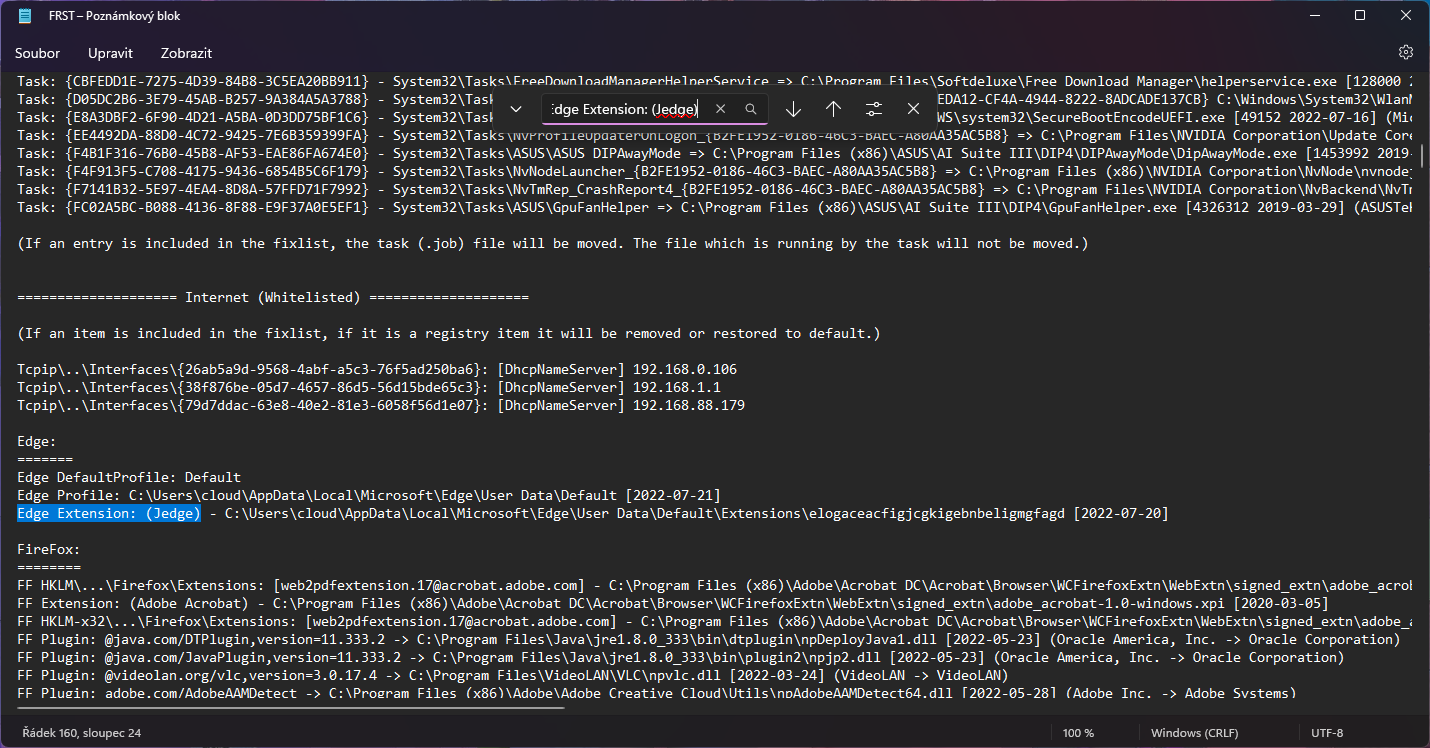
Task: Click Windows (CRLF) line ending indicator
Action: 1194,733
